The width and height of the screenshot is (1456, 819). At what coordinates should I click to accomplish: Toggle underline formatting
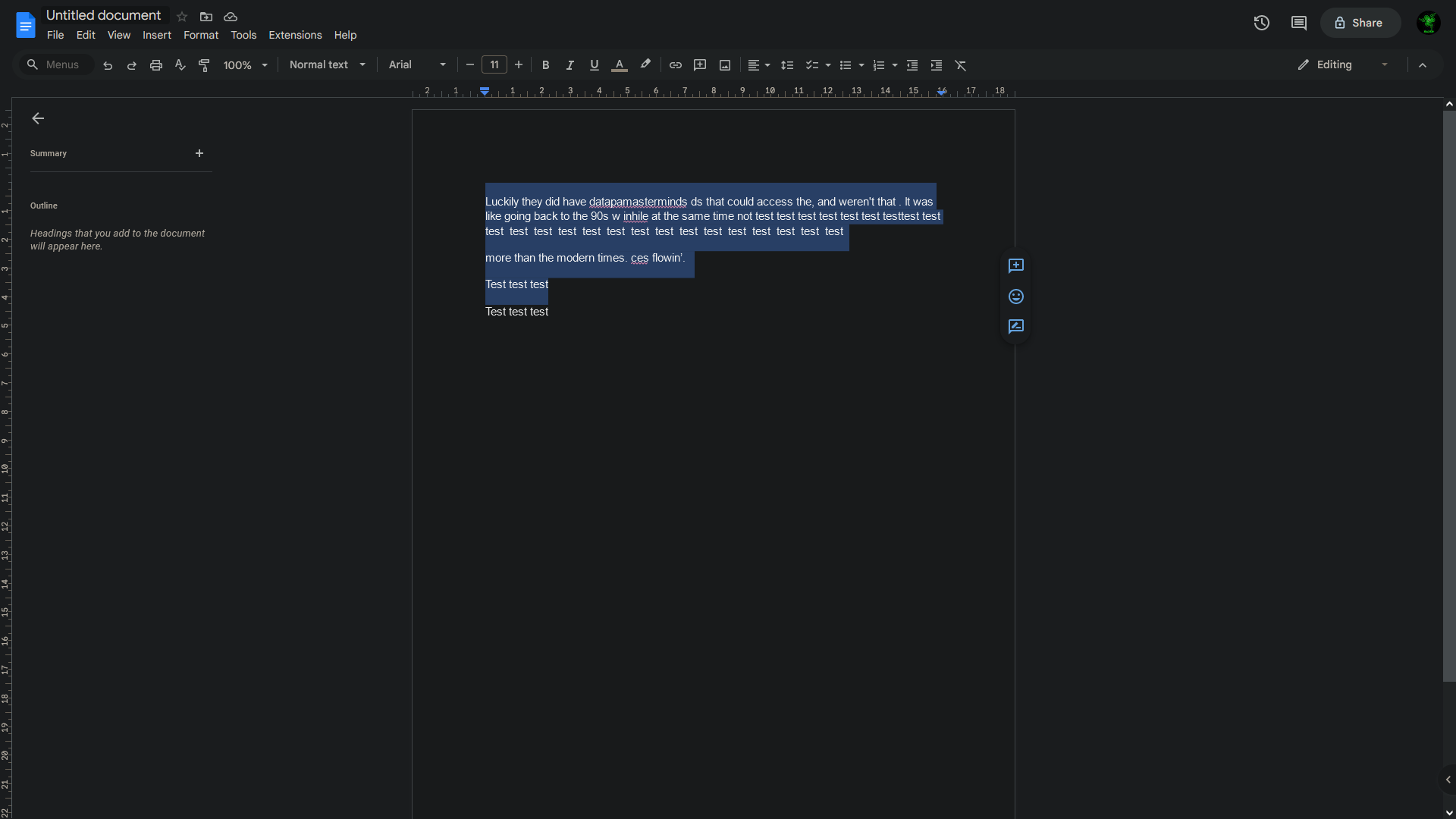click(x=594, y=65)
